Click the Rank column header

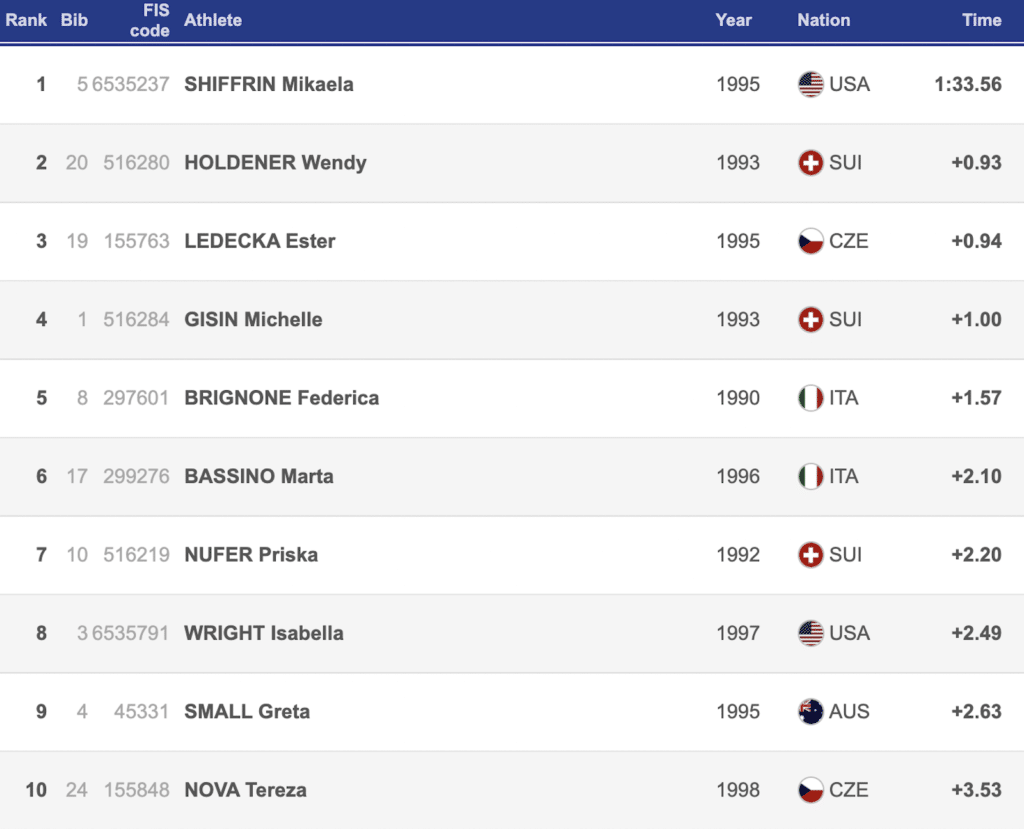tap(27, 20)
